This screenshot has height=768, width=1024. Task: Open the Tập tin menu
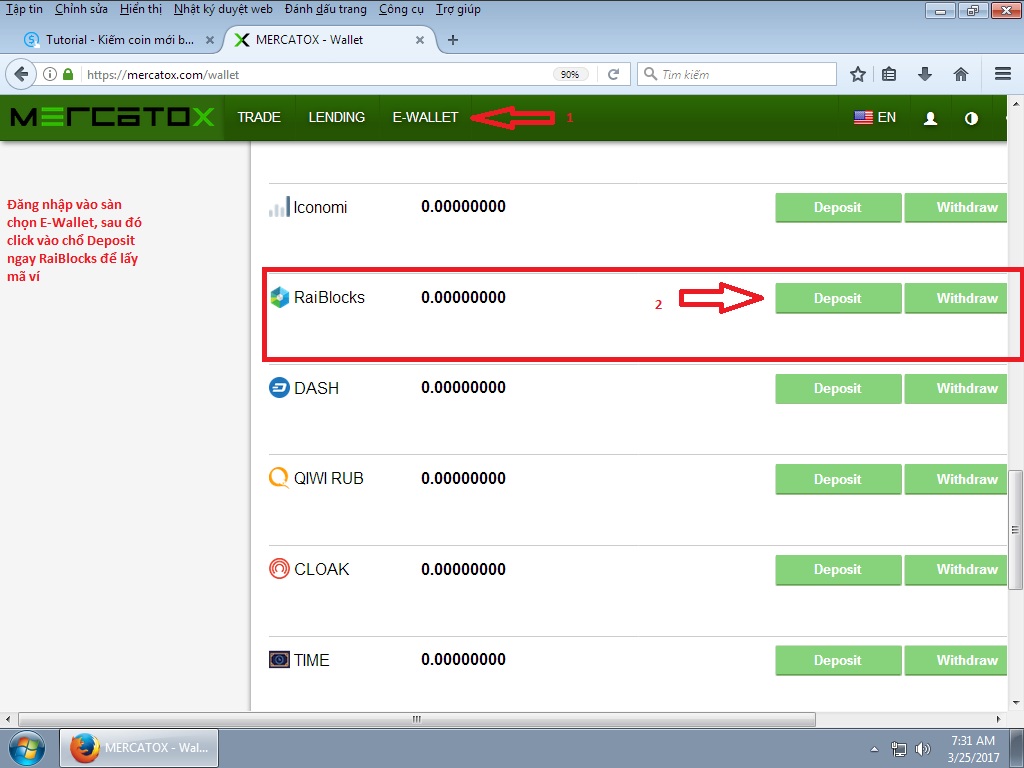[x=24, y=9]
